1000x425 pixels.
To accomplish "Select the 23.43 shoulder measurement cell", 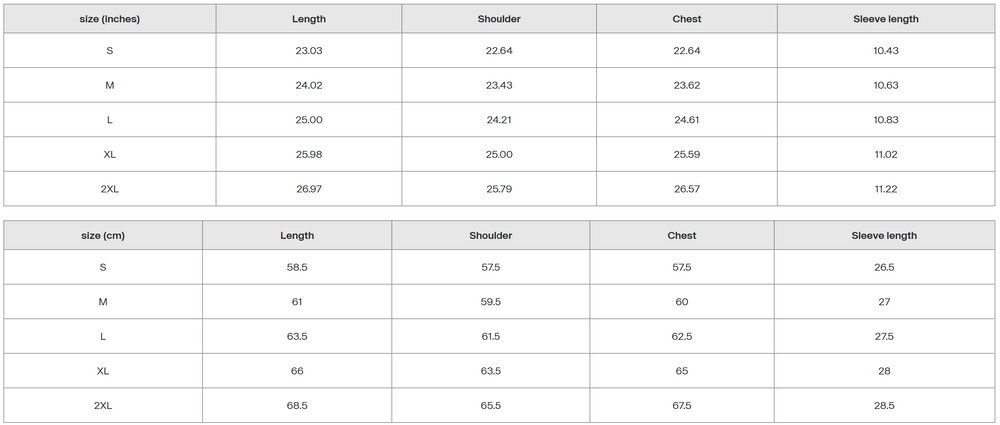I will point(499,85).
